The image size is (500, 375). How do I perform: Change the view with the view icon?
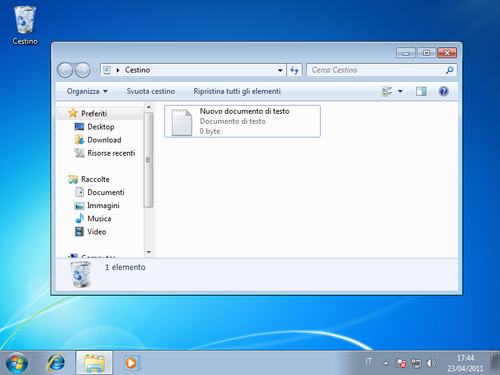[387, 91]
